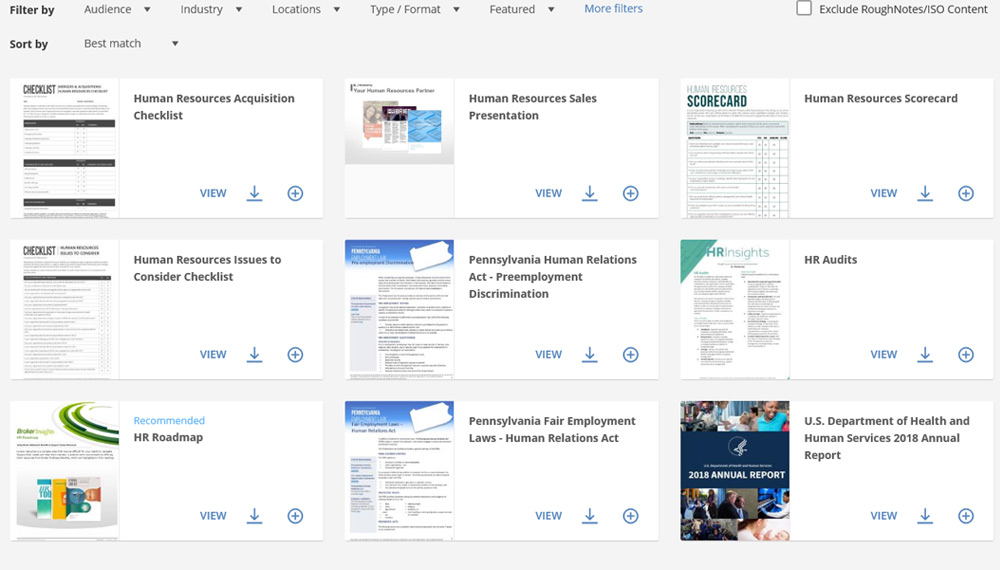
Task: Download Pennsylvania Fair Employment Laws document
Action: point(590,516)
